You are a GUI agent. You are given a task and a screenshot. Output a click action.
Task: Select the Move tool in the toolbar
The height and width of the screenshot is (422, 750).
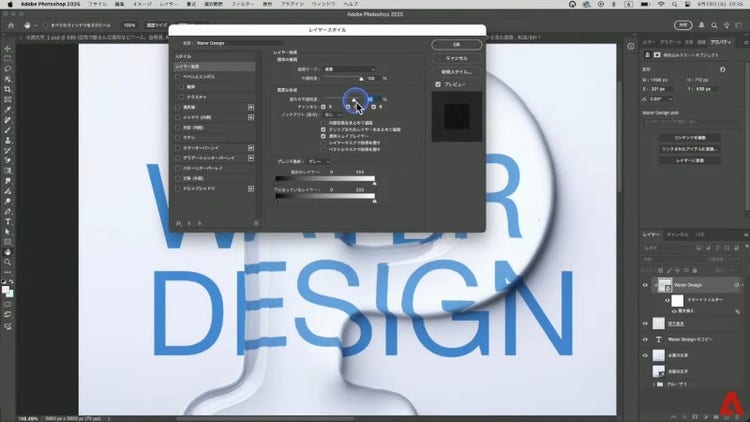[7, 47]
